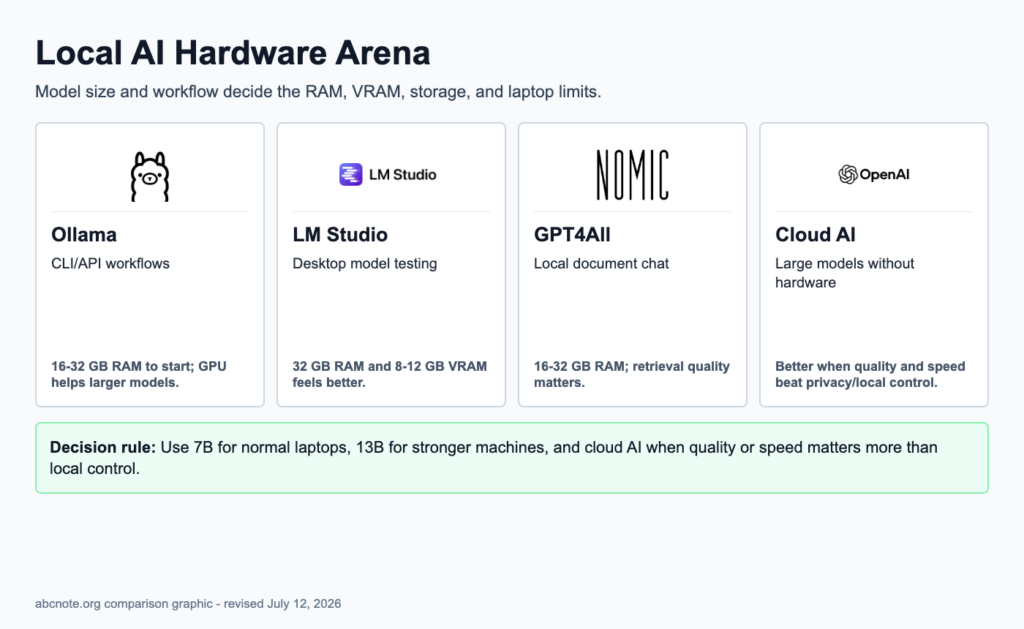This screenshot has width=1024, height=629.
Task: Select the Cloud AI card heading
Action: point(815,234)
